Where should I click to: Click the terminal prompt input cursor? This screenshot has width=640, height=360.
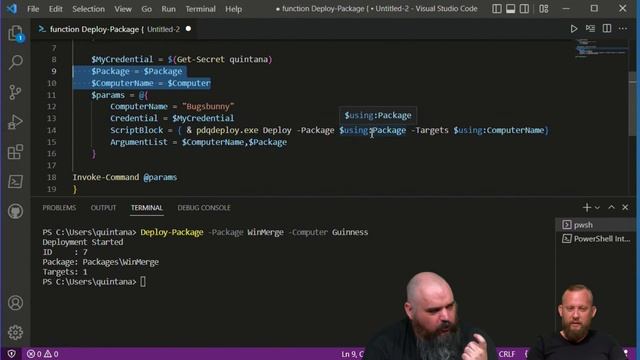(143, 282)
